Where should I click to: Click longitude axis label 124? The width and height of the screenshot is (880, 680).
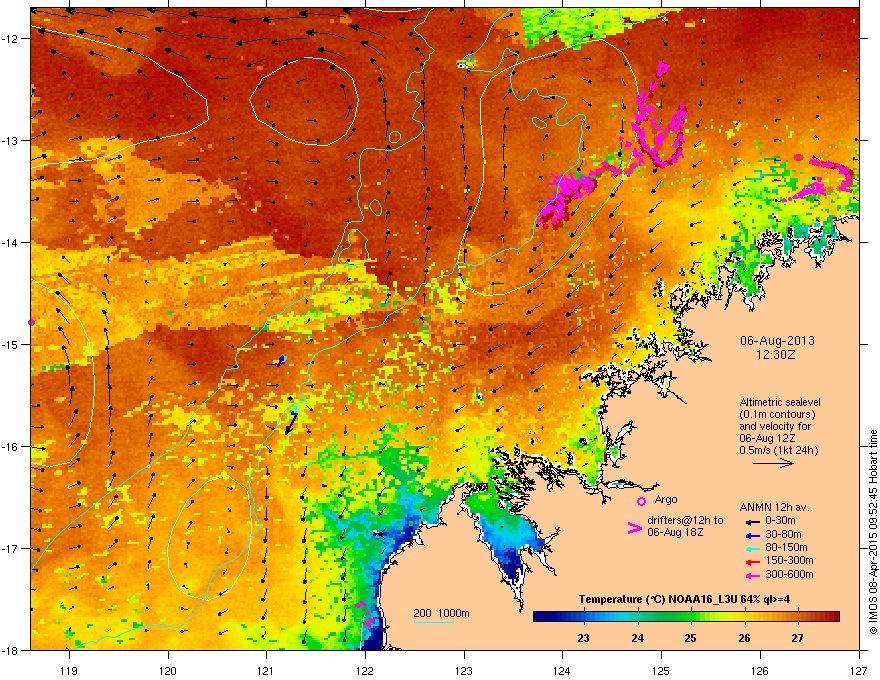(x=562, y=670)
